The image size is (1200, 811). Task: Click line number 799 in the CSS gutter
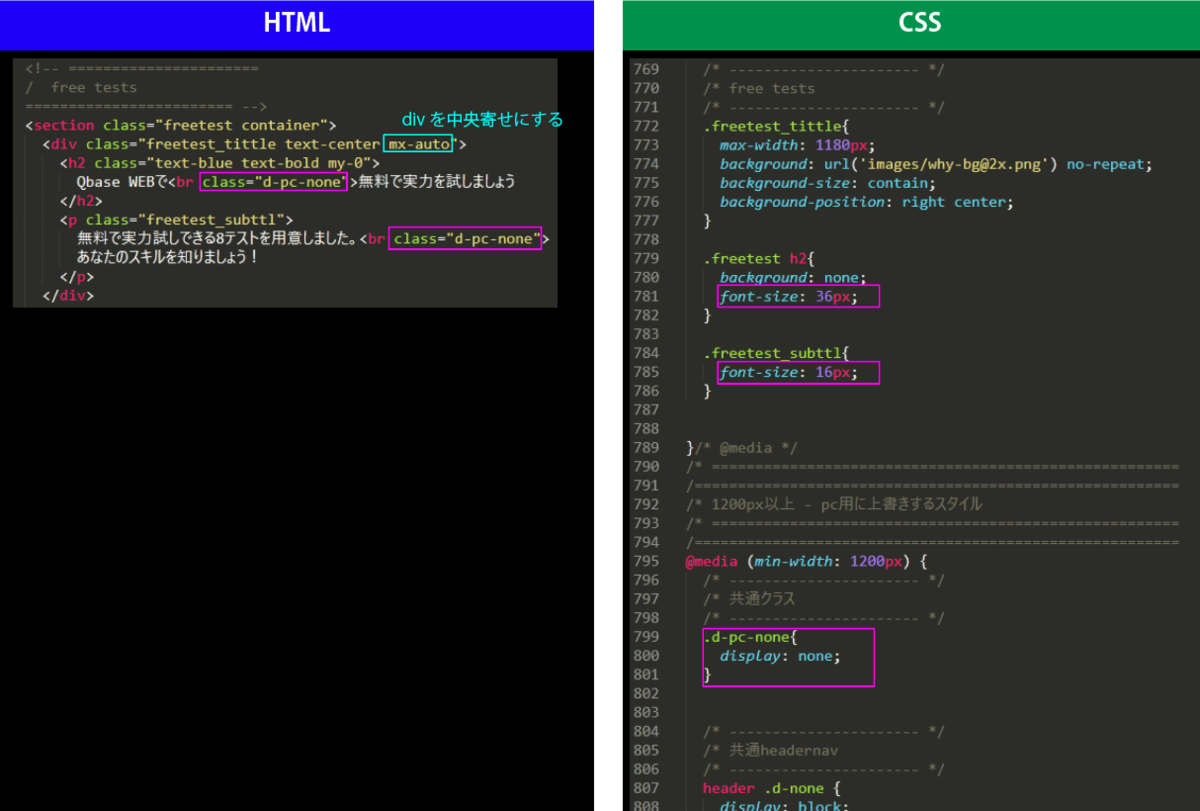[647, 637]
